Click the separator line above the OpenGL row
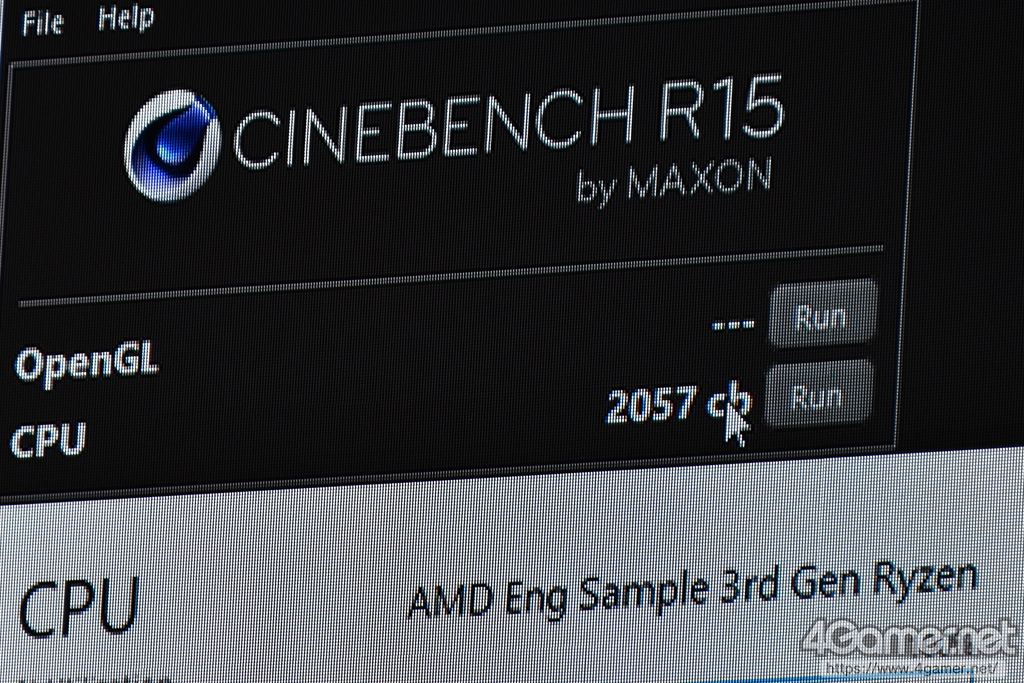Viewport: 1024px width, 683px height. (x=451, y=276)
